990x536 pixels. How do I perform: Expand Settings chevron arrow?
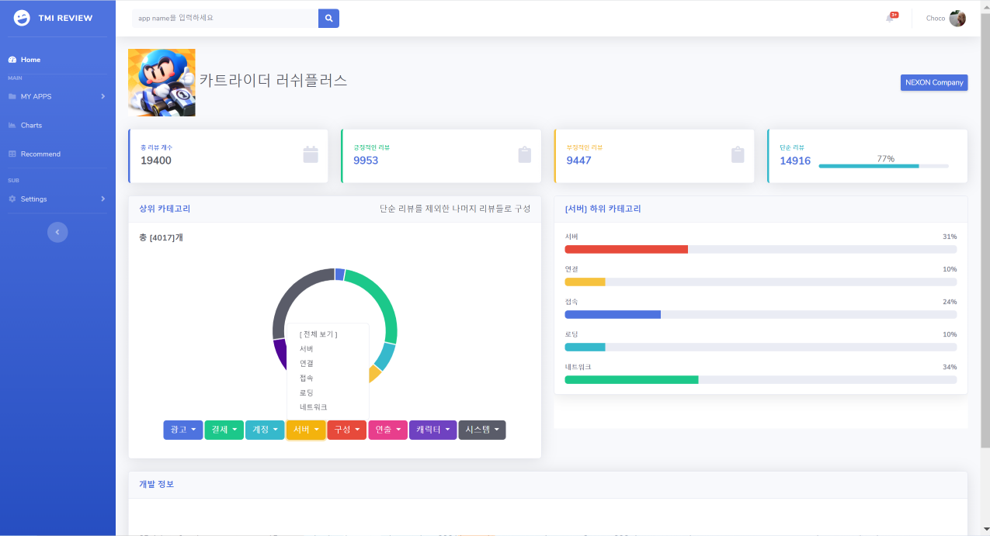[103, 199]
